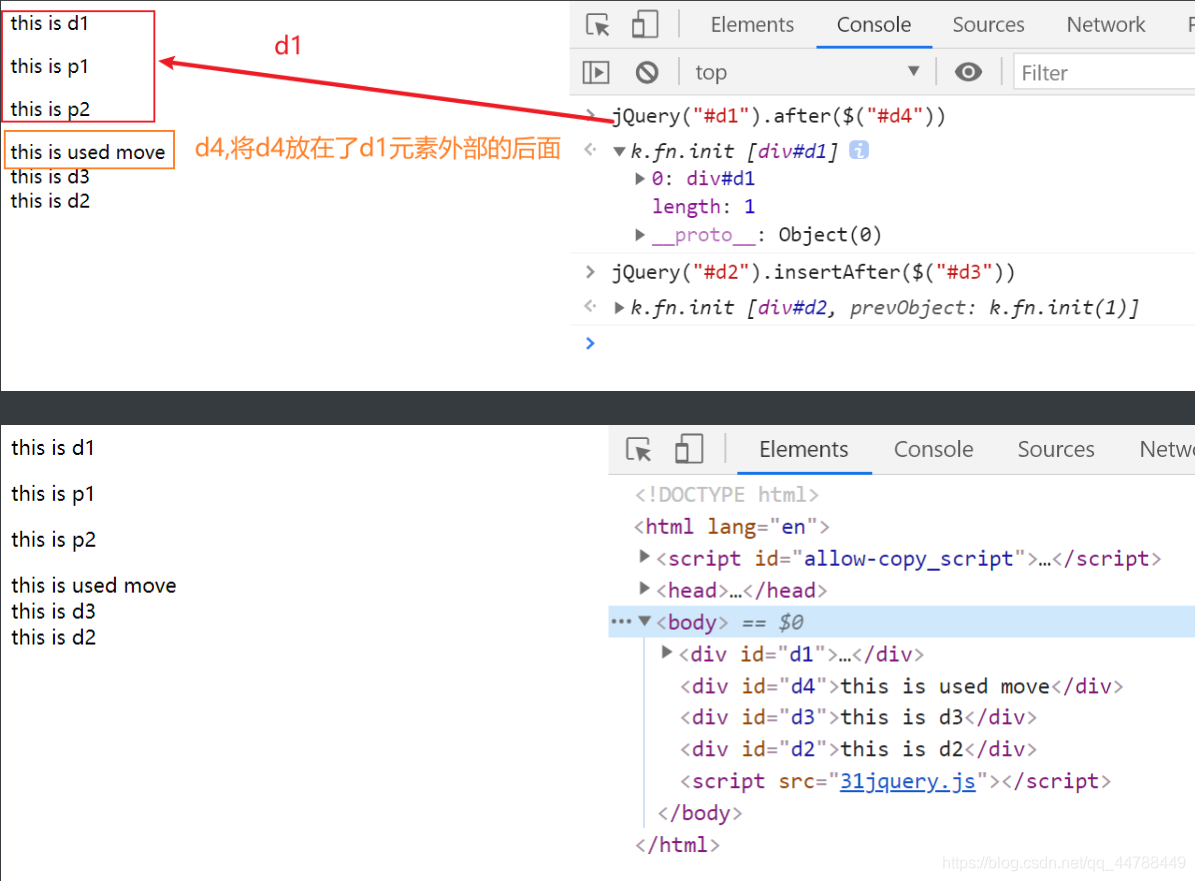Click 'length: 1' property in console

(703, 207)
